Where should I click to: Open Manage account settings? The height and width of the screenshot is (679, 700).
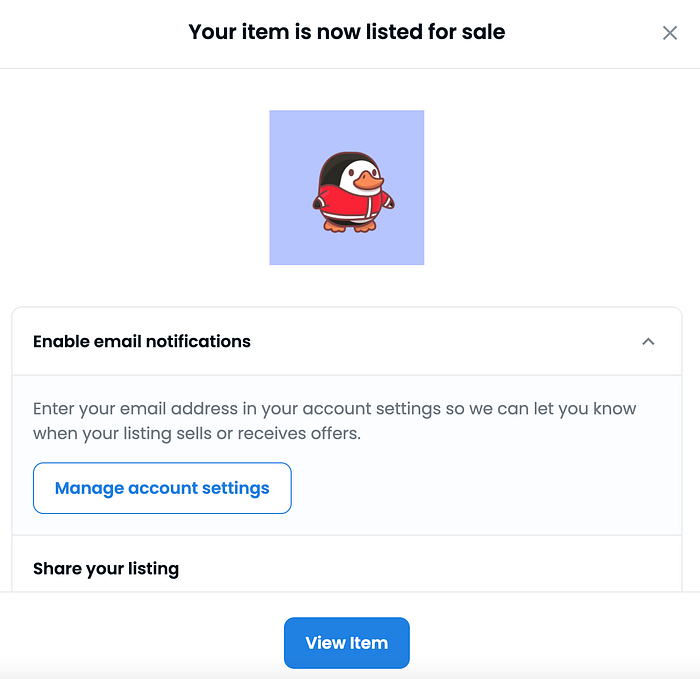click(162, 488)
